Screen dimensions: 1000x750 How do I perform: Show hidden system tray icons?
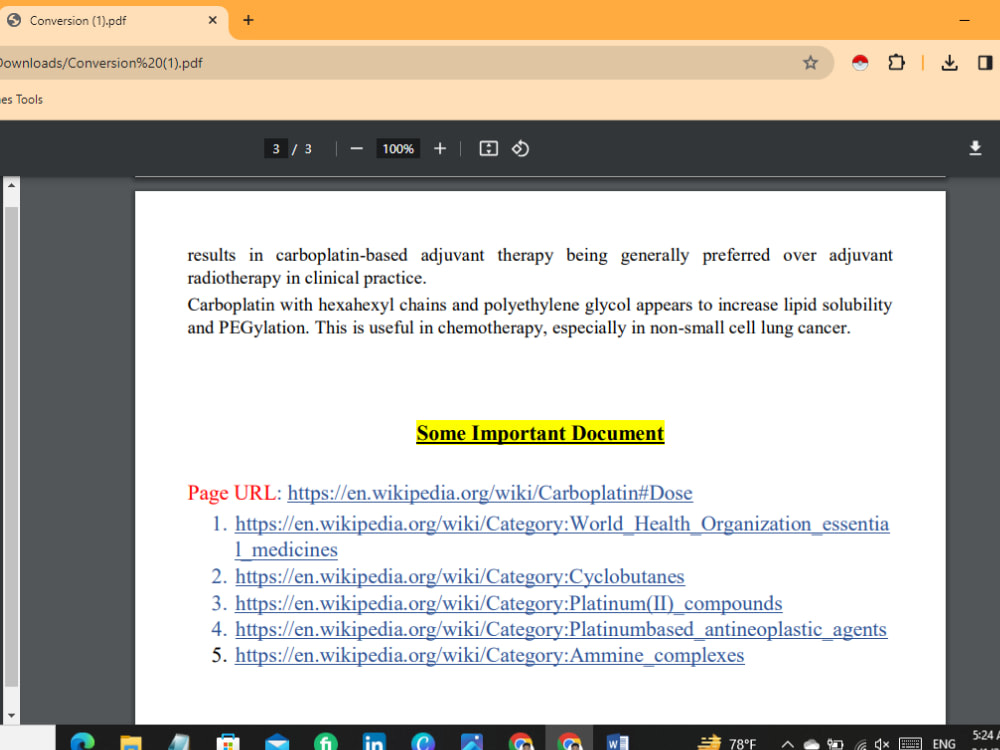(788, 744)
